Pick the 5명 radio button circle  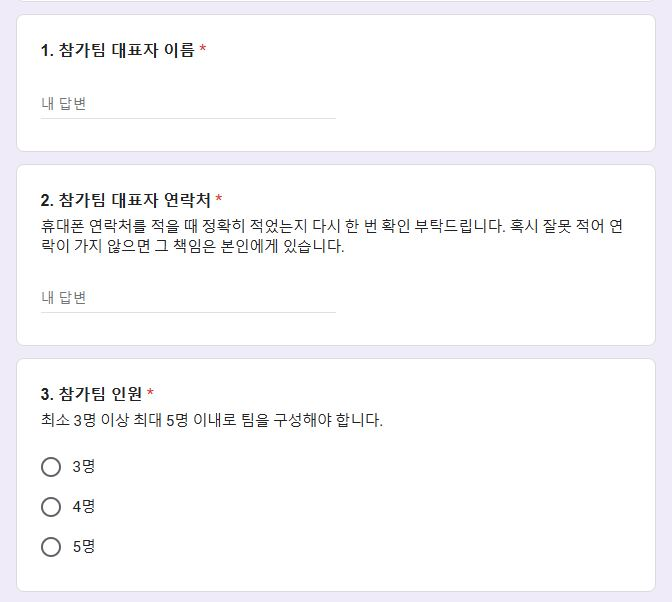tap(51, 547)
